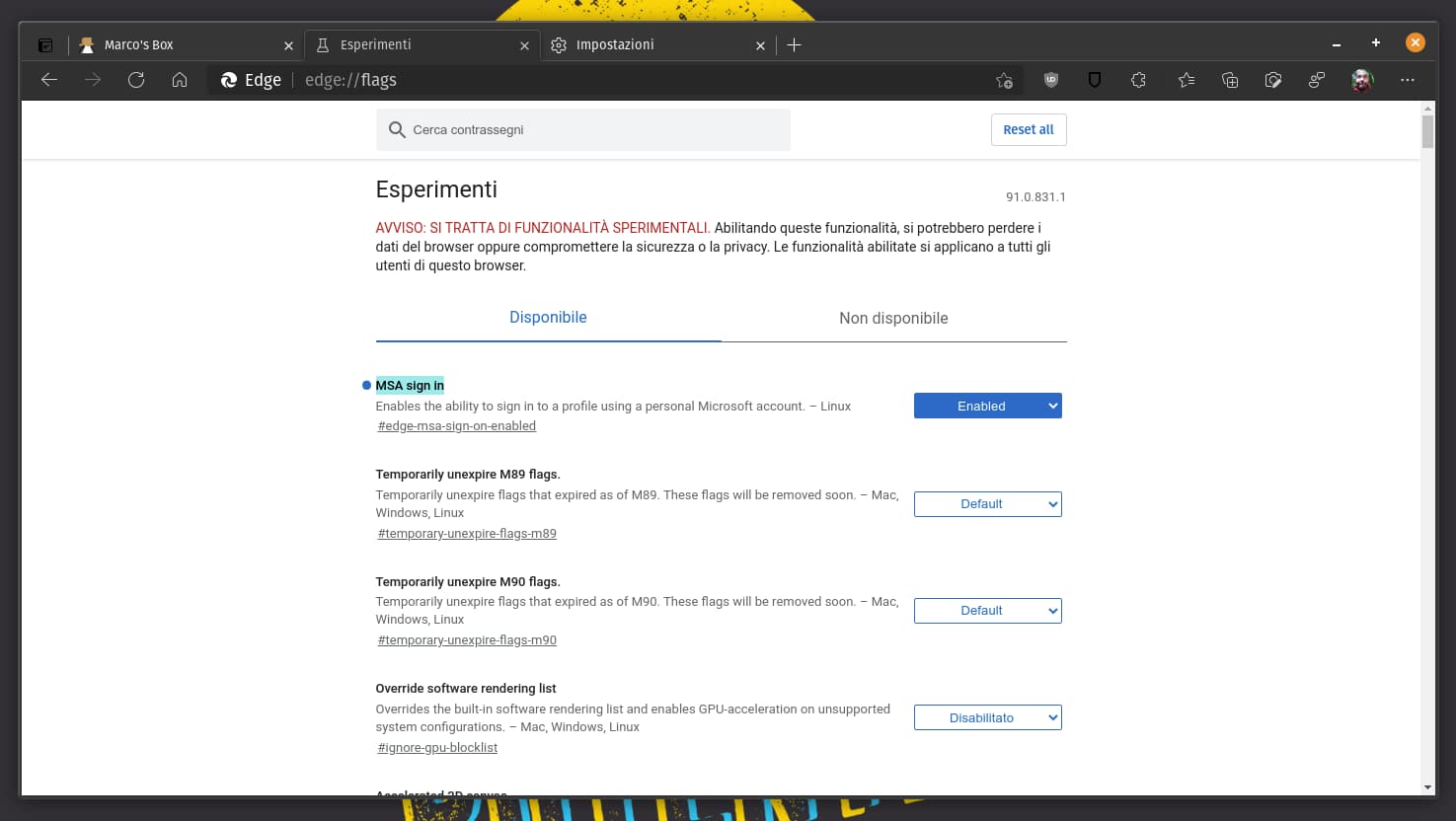Viewport: 1456px width, 821px height.
Task: Open the Favorites list
Action: 1186,80
